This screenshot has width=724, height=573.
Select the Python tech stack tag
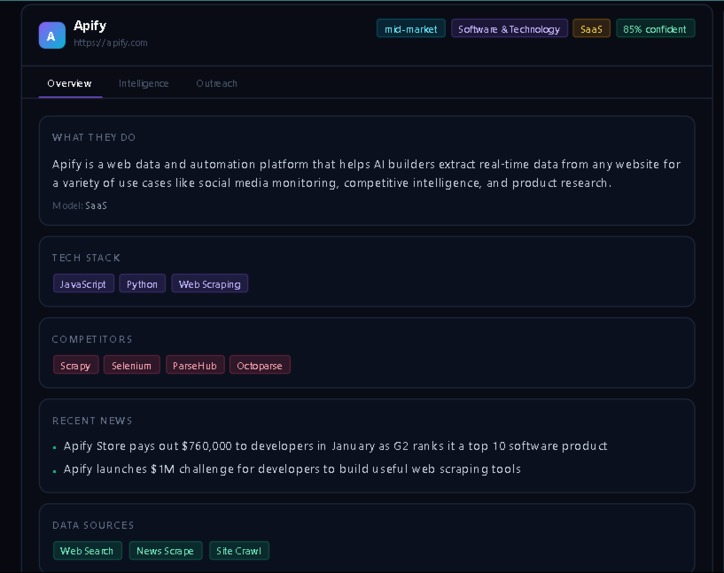point(142,284)
